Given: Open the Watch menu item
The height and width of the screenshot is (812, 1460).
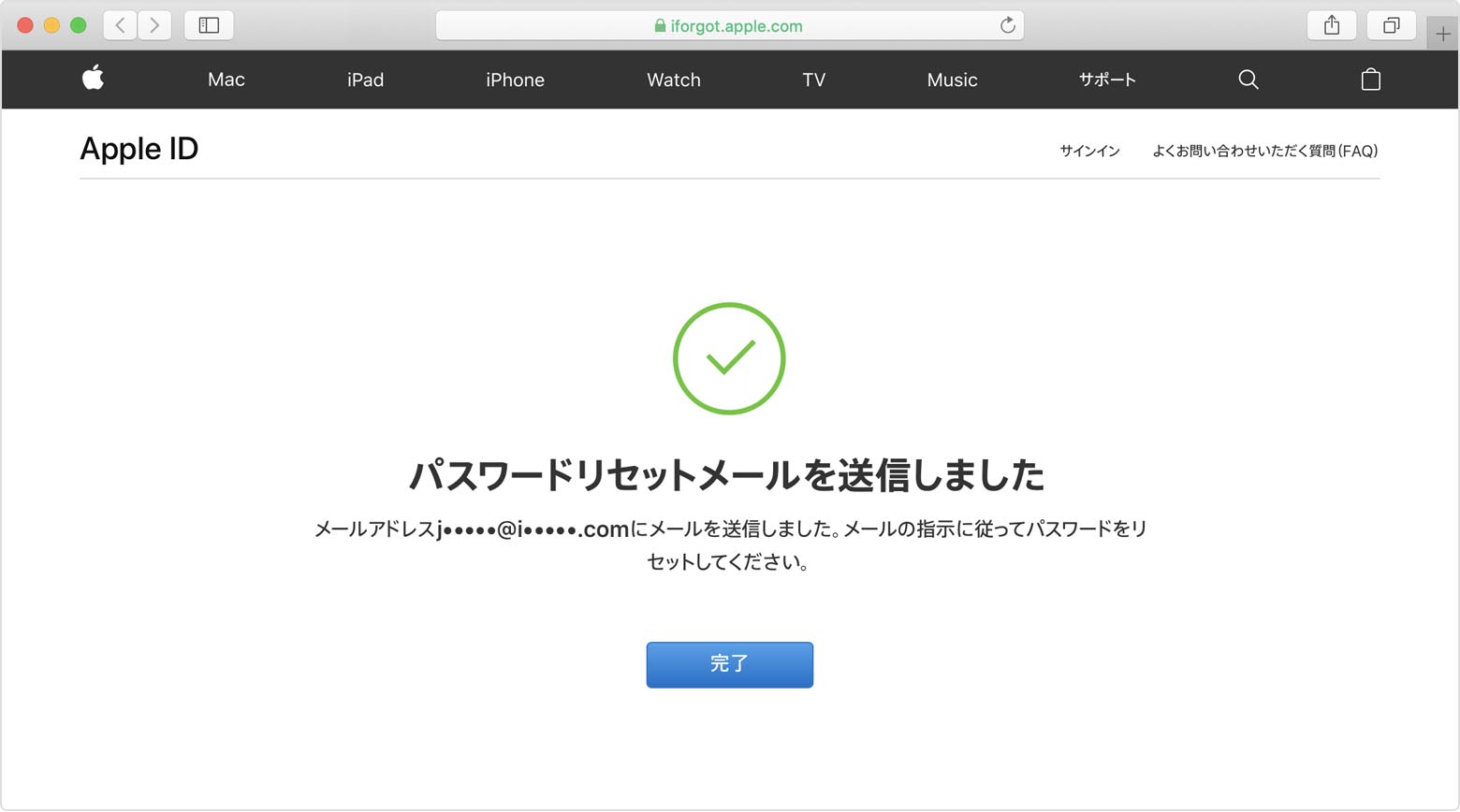Looking at the screenshot, I should coord(674,80).
